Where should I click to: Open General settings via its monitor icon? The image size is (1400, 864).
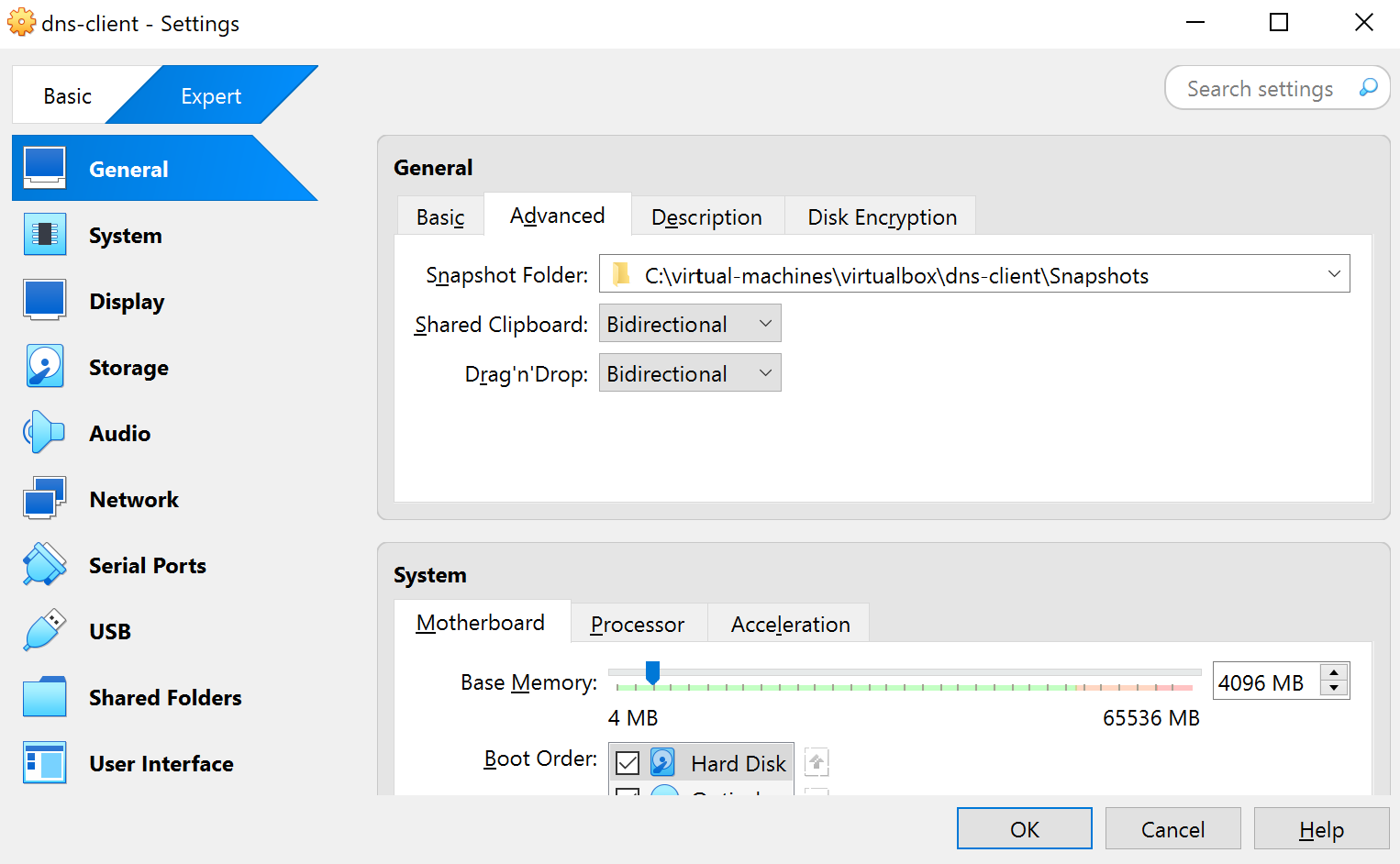[45, 168]
